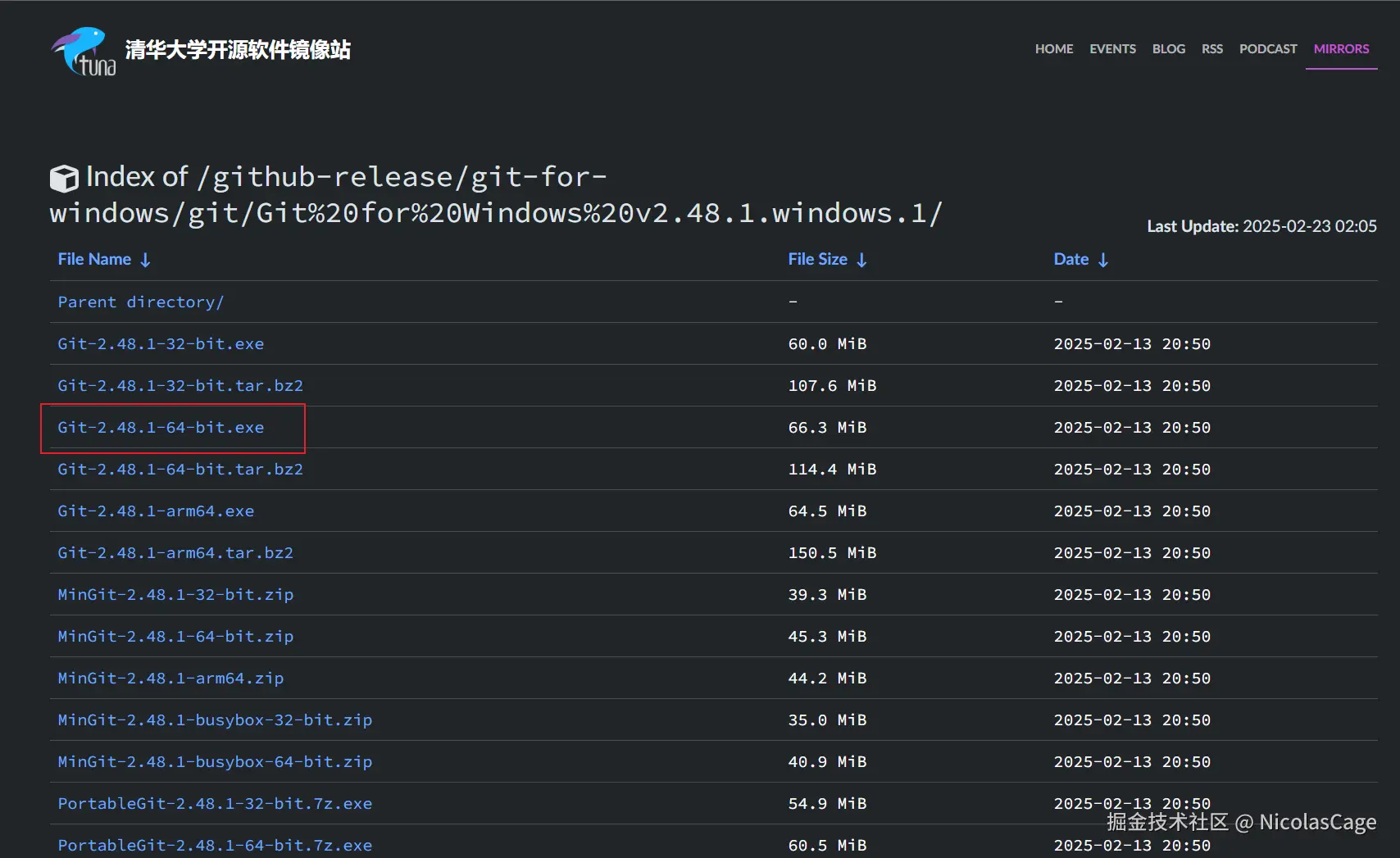
Task: Click the 40.9 MiB file size
Action: click(827, 762)
